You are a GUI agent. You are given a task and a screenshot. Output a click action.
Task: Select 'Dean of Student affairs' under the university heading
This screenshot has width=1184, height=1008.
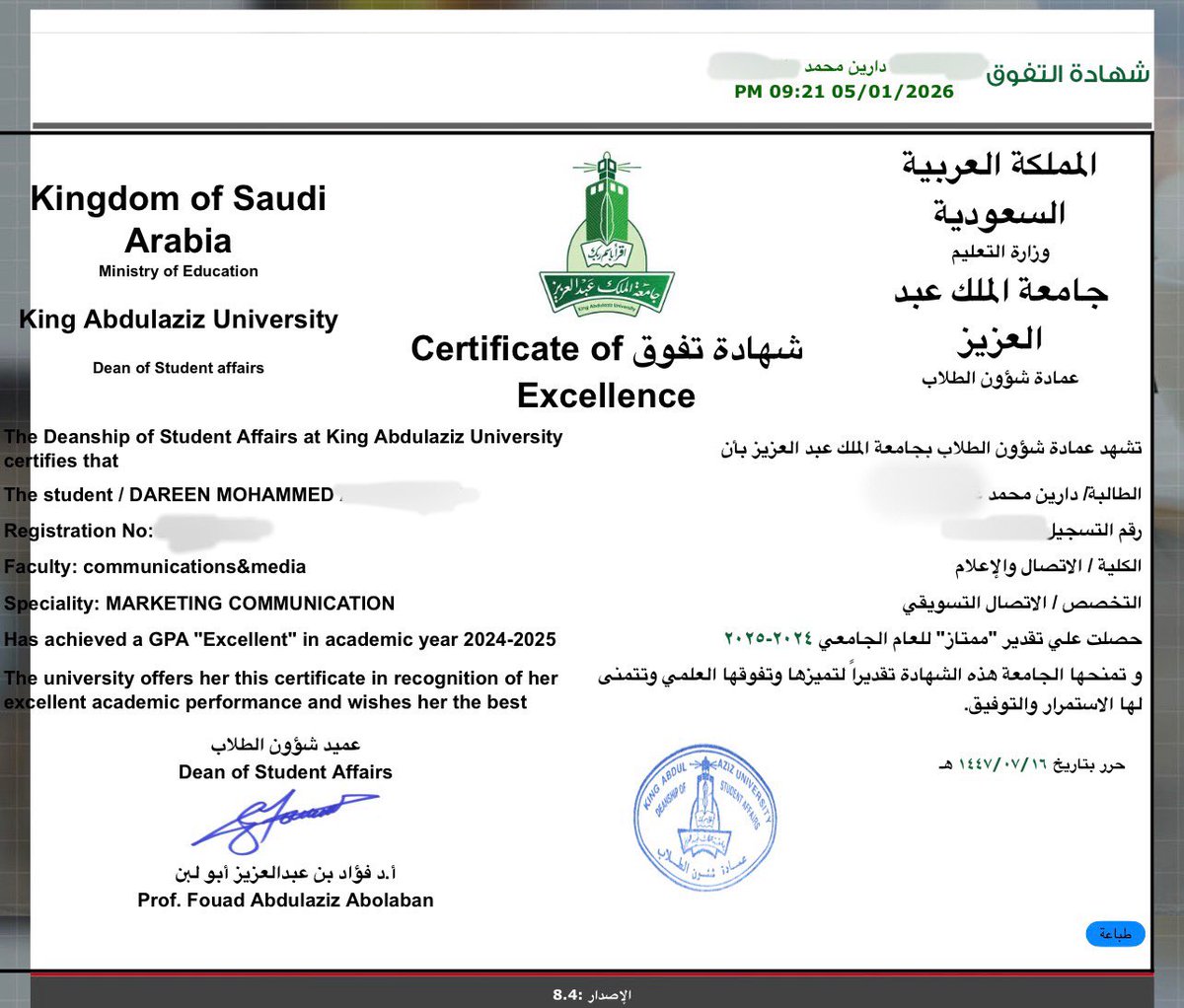[179, 368]
